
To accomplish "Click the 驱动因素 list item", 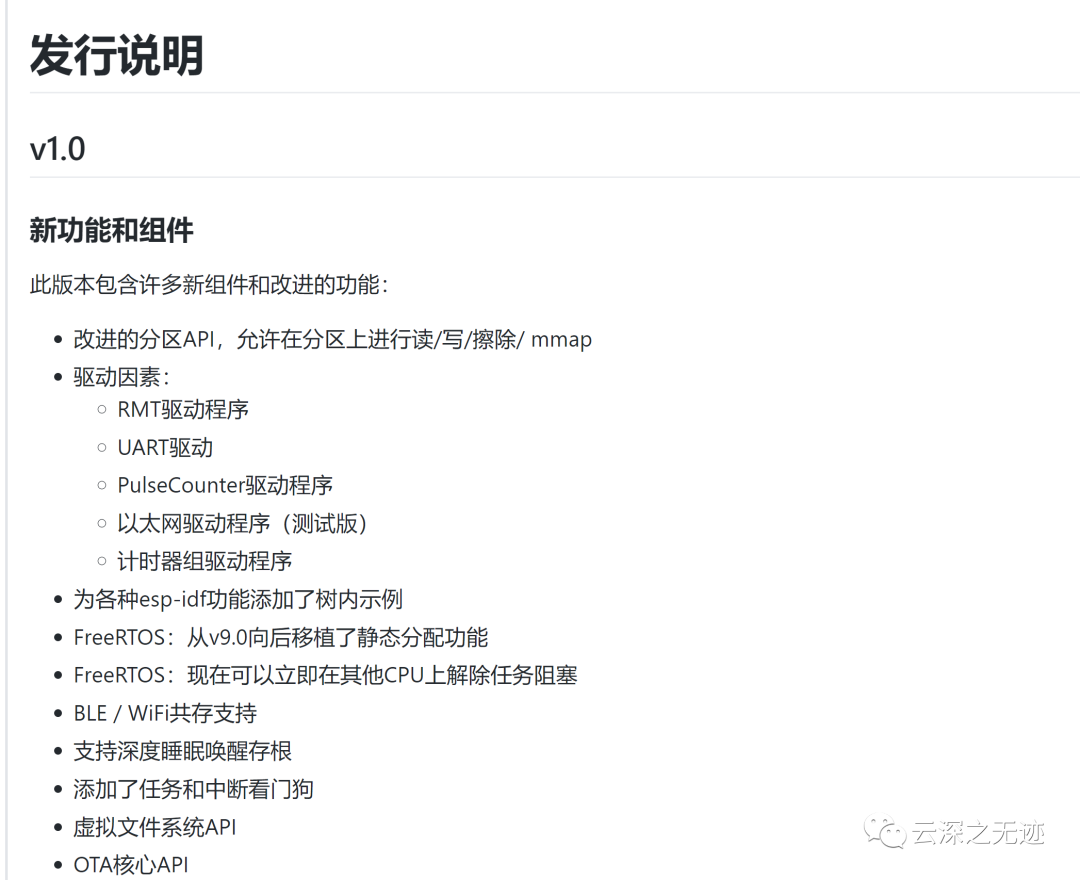I will coord(122,377).
